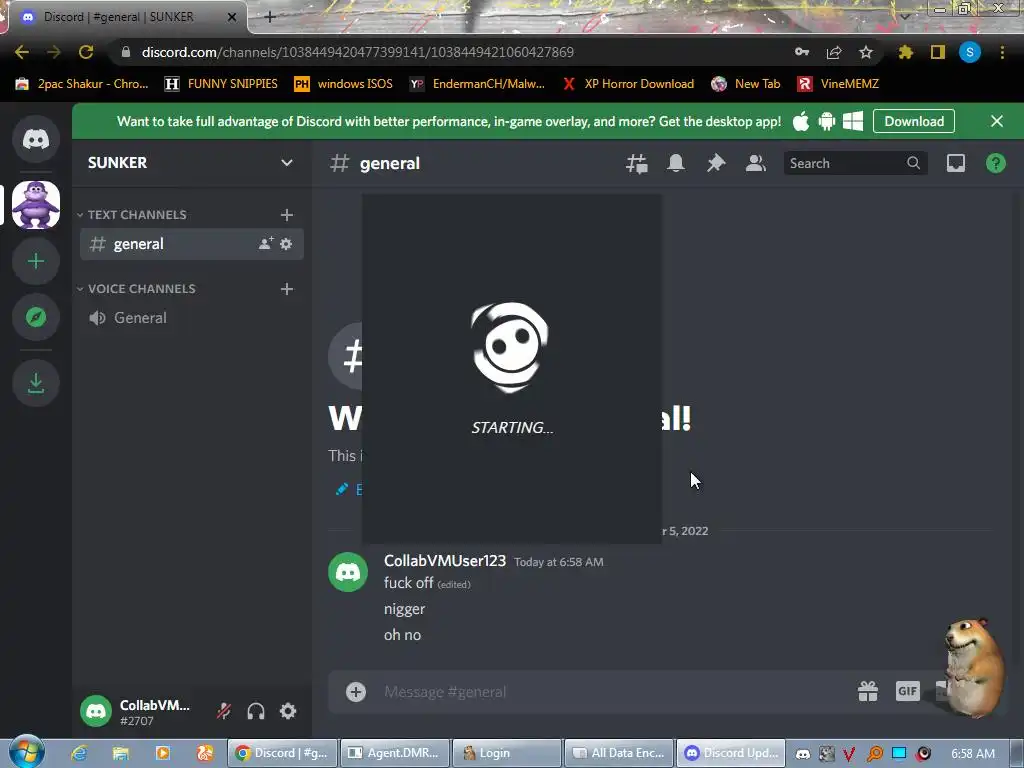Toggle deafen headphones in user panel
This screenshot has height=768, width=1024.
point(256,711)
